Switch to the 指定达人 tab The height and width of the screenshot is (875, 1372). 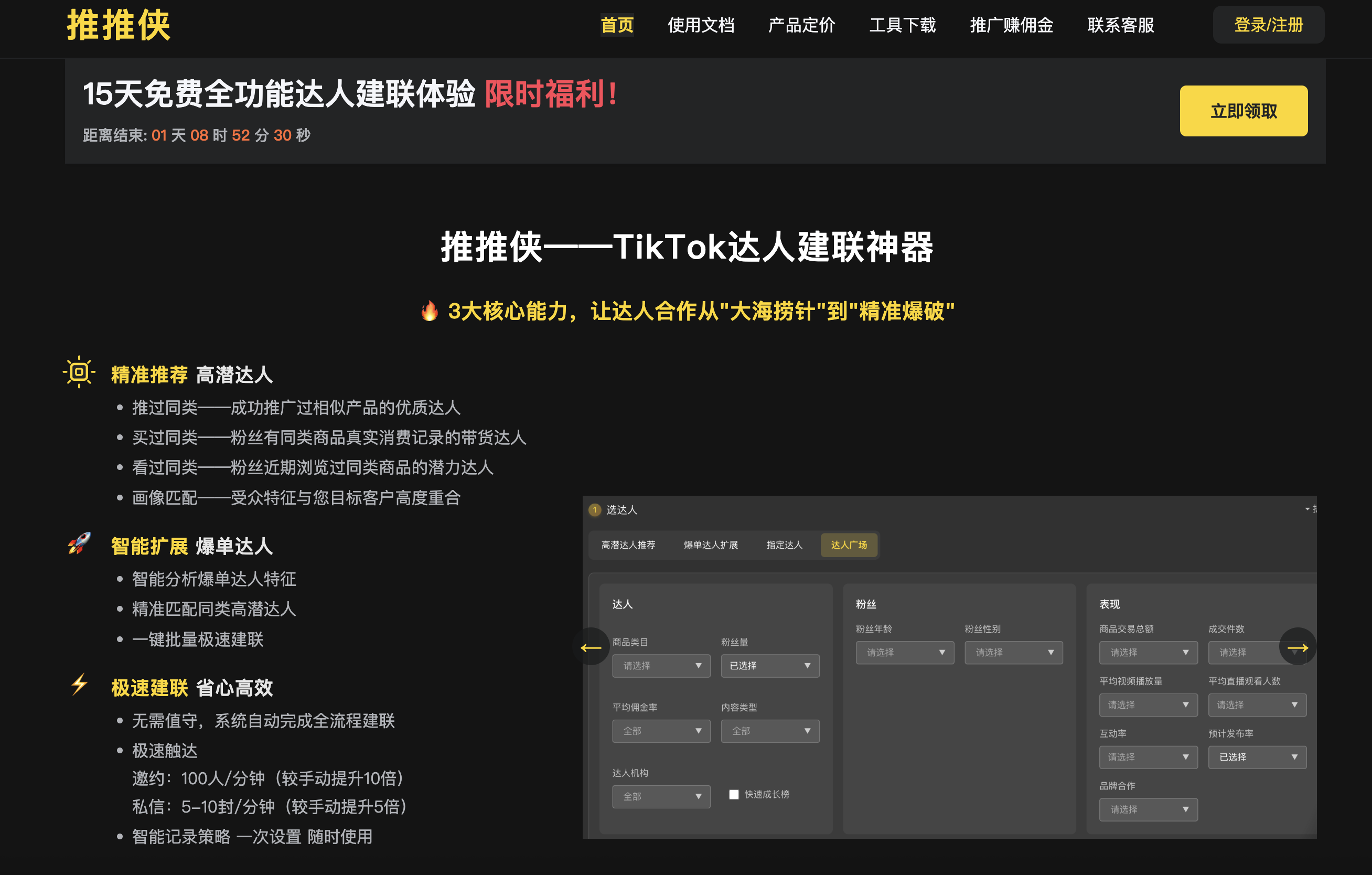click(785, 545)
